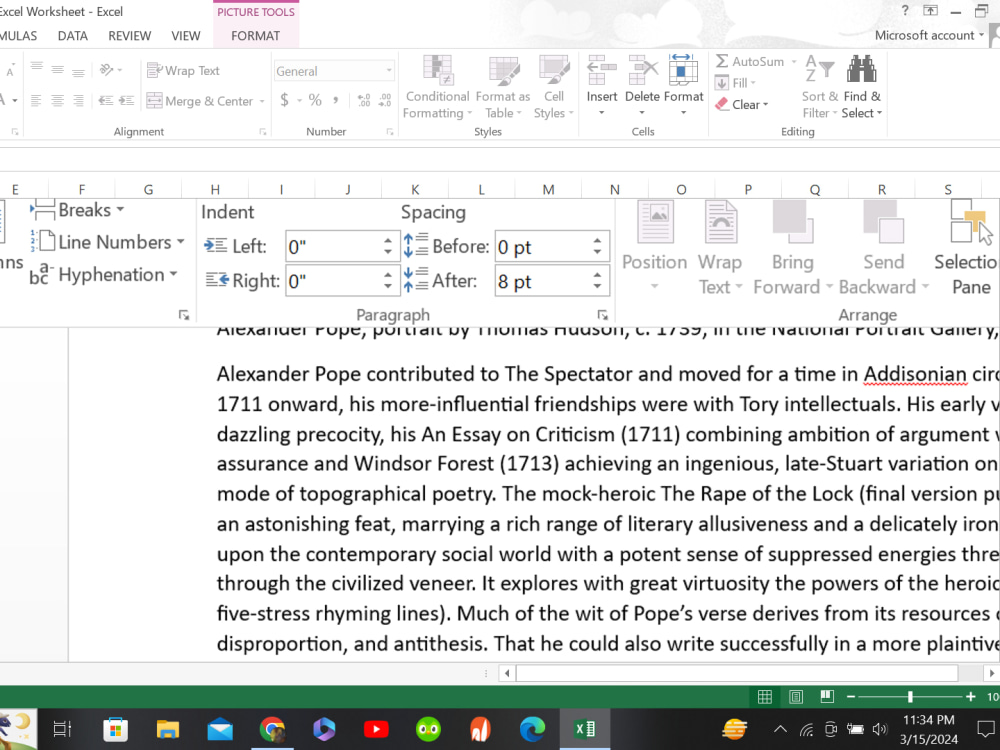Click Ribbon Display Options icon

click(x=930, y=11)
